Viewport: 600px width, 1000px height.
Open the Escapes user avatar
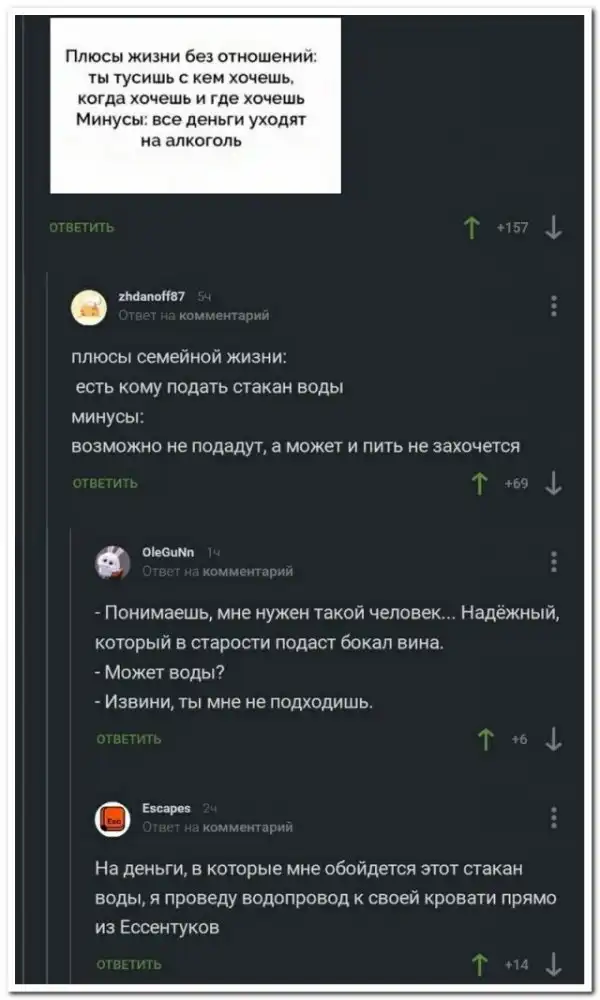click(x=112, y=819)
